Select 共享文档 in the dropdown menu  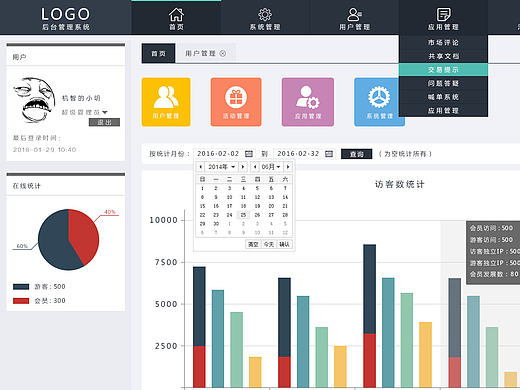pyautogui.click(x=443, y=56)
